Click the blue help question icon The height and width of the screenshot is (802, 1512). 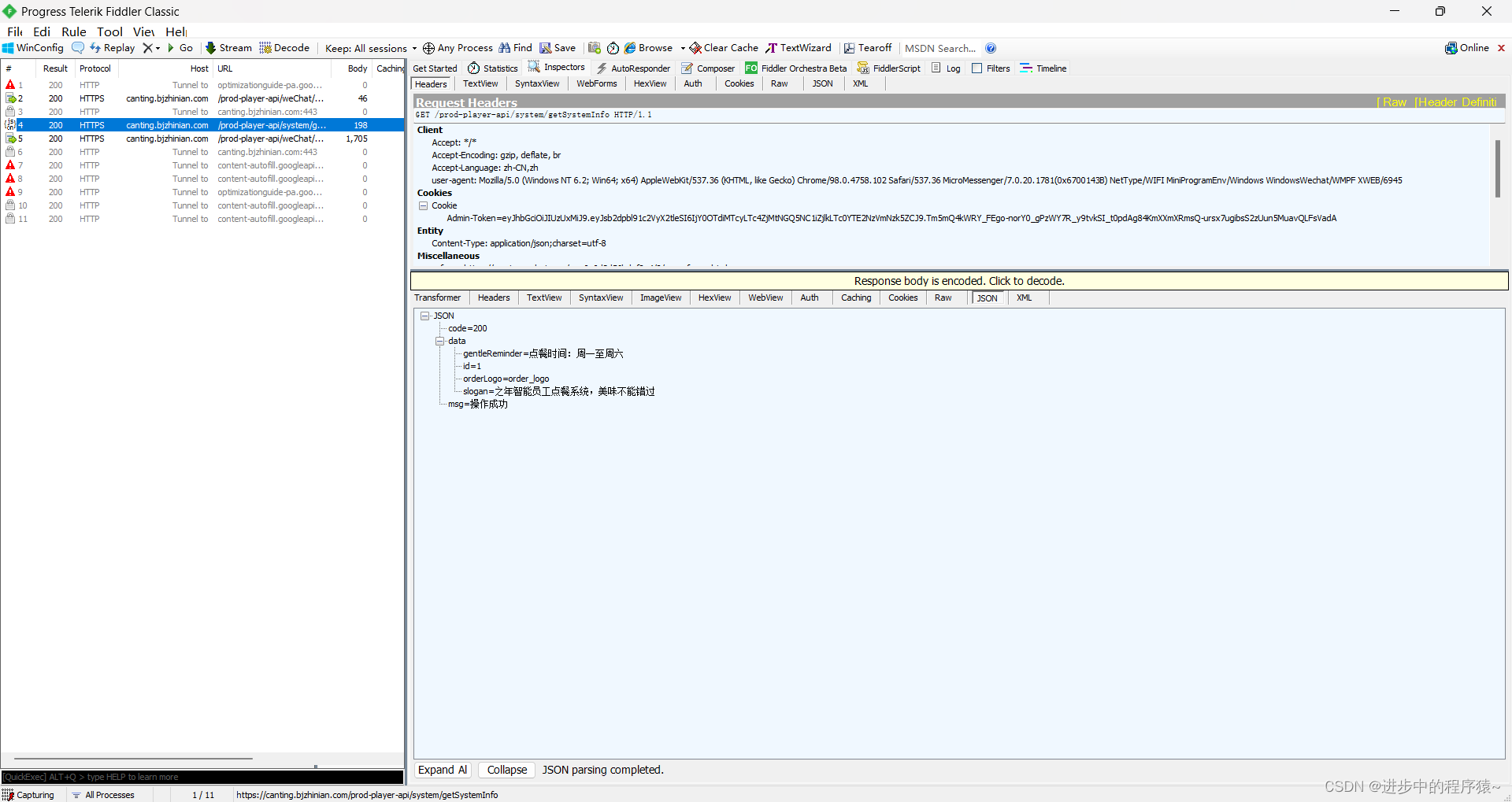[991, 48]
